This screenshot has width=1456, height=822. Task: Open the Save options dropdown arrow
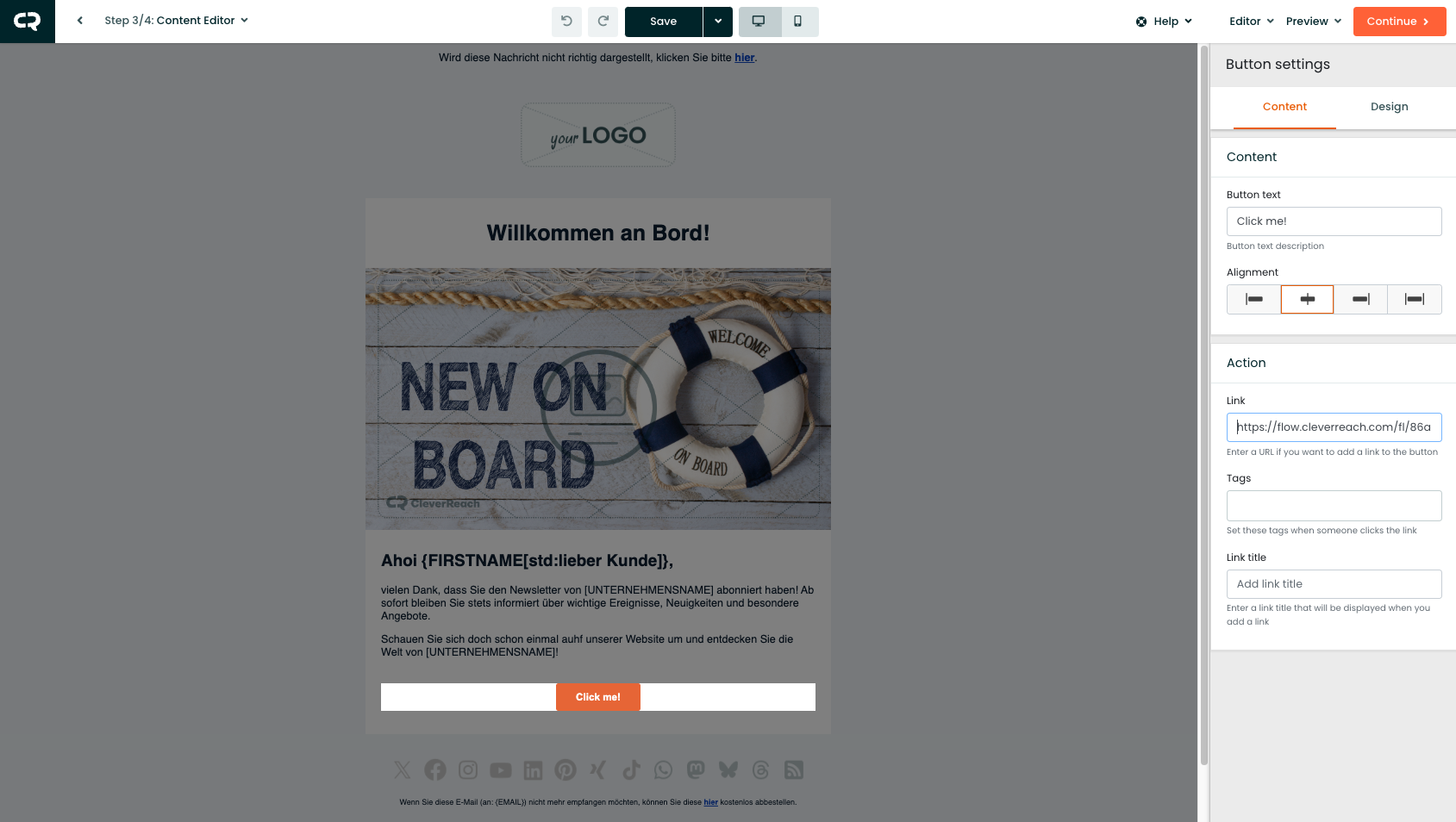pyautogui.click(x=718, y=22)
